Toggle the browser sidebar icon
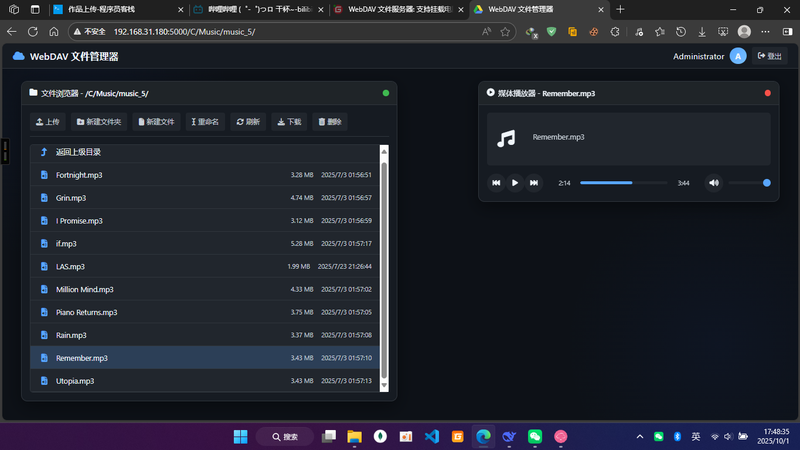800x450 pixels. 787,32
